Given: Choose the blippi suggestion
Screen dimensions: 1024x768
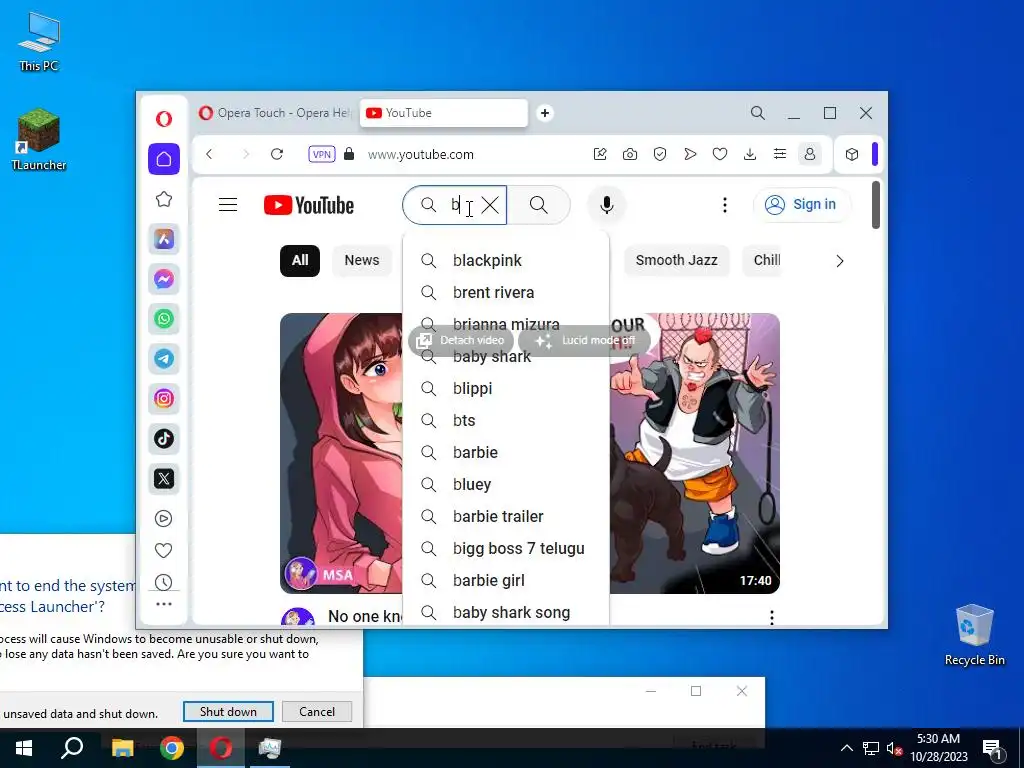Looking at the screenshot, I should [x=506, y=389].
